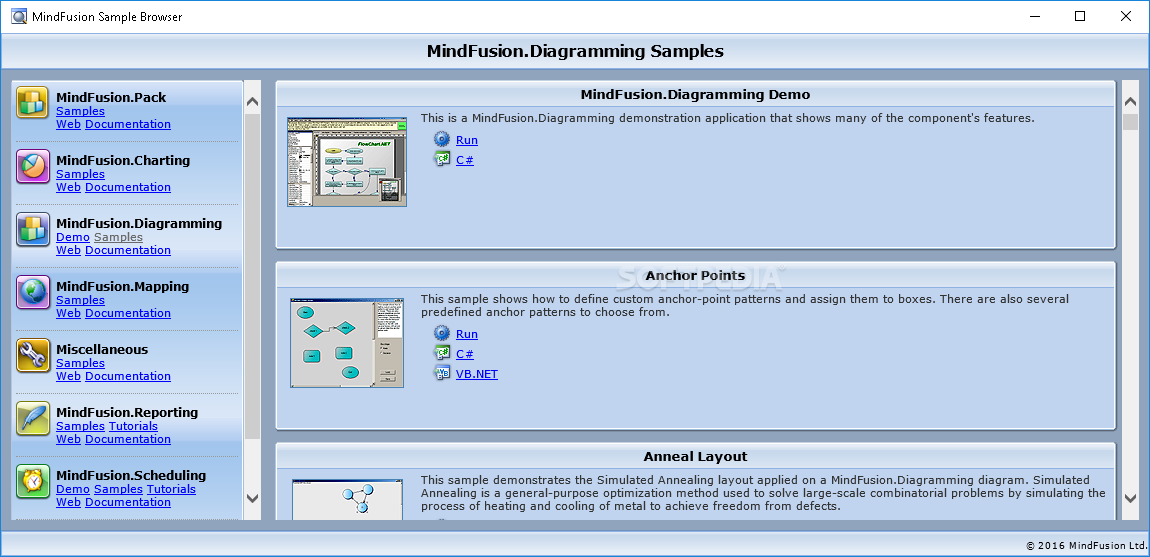Open Documentation under MindFusion.Scheduling

128,502
